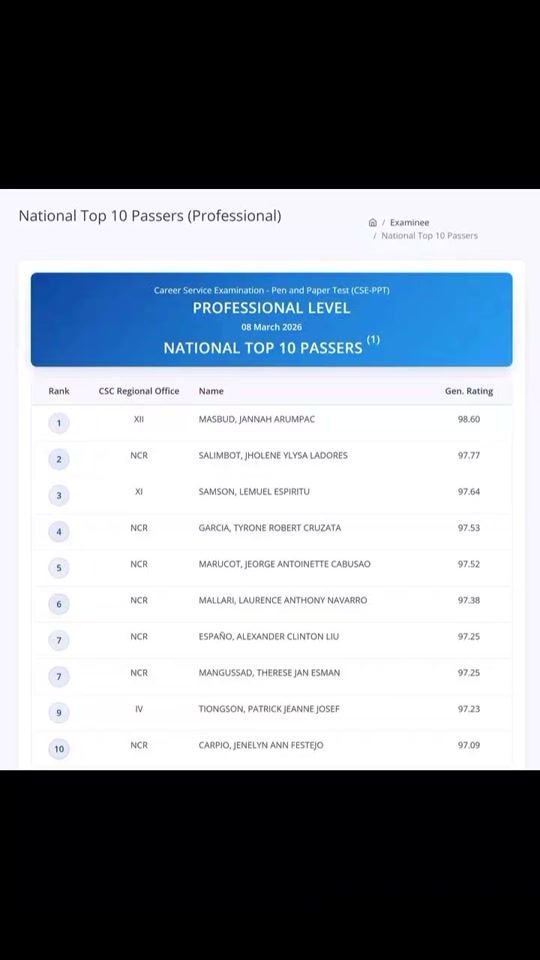This screenshot has width=540, height=960.
Task: Click the Name column header
Action: (x=211, y=391)
